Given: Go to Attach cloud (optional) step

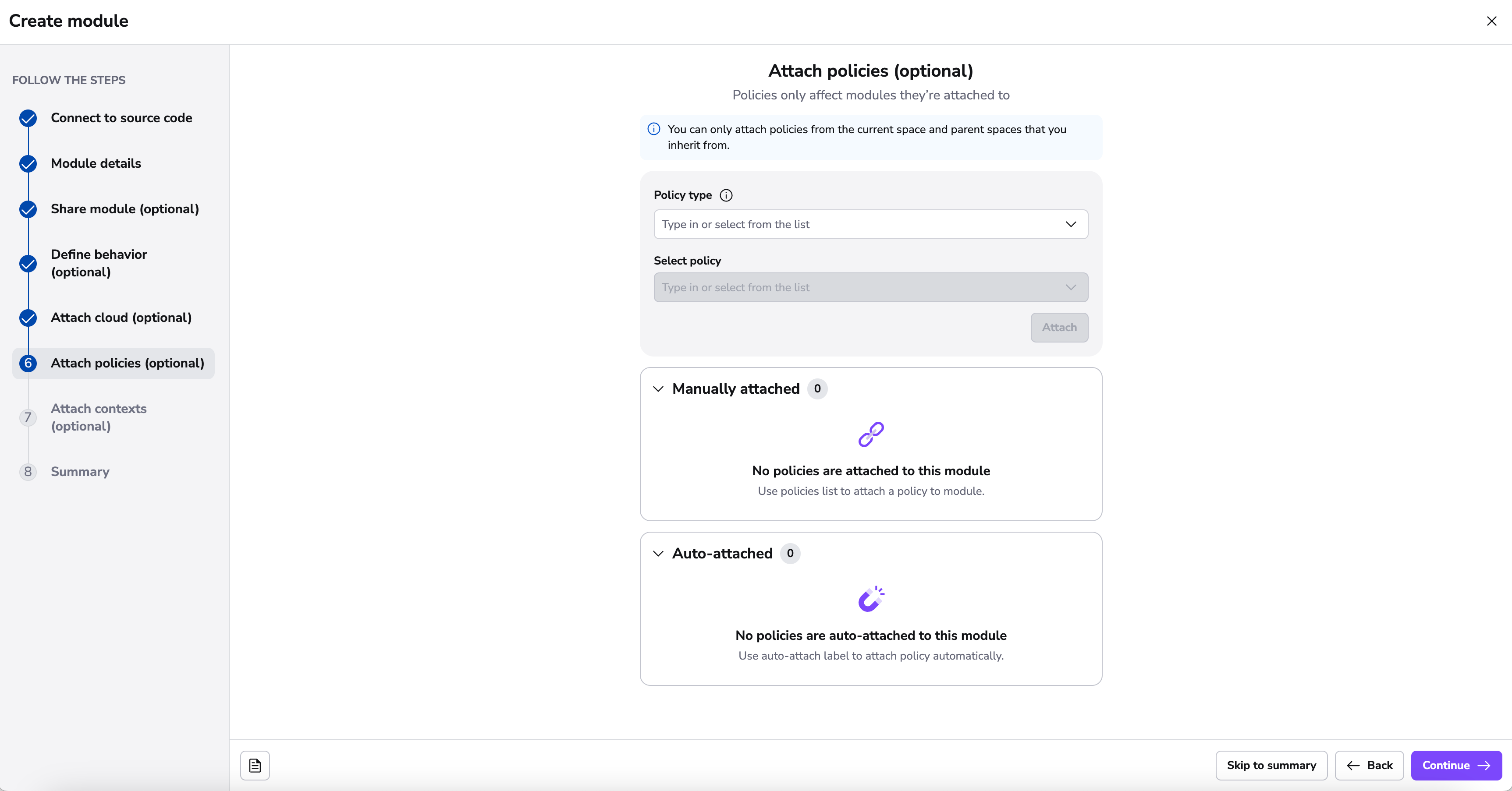Looking at the screenshot, I should (121, 318).
